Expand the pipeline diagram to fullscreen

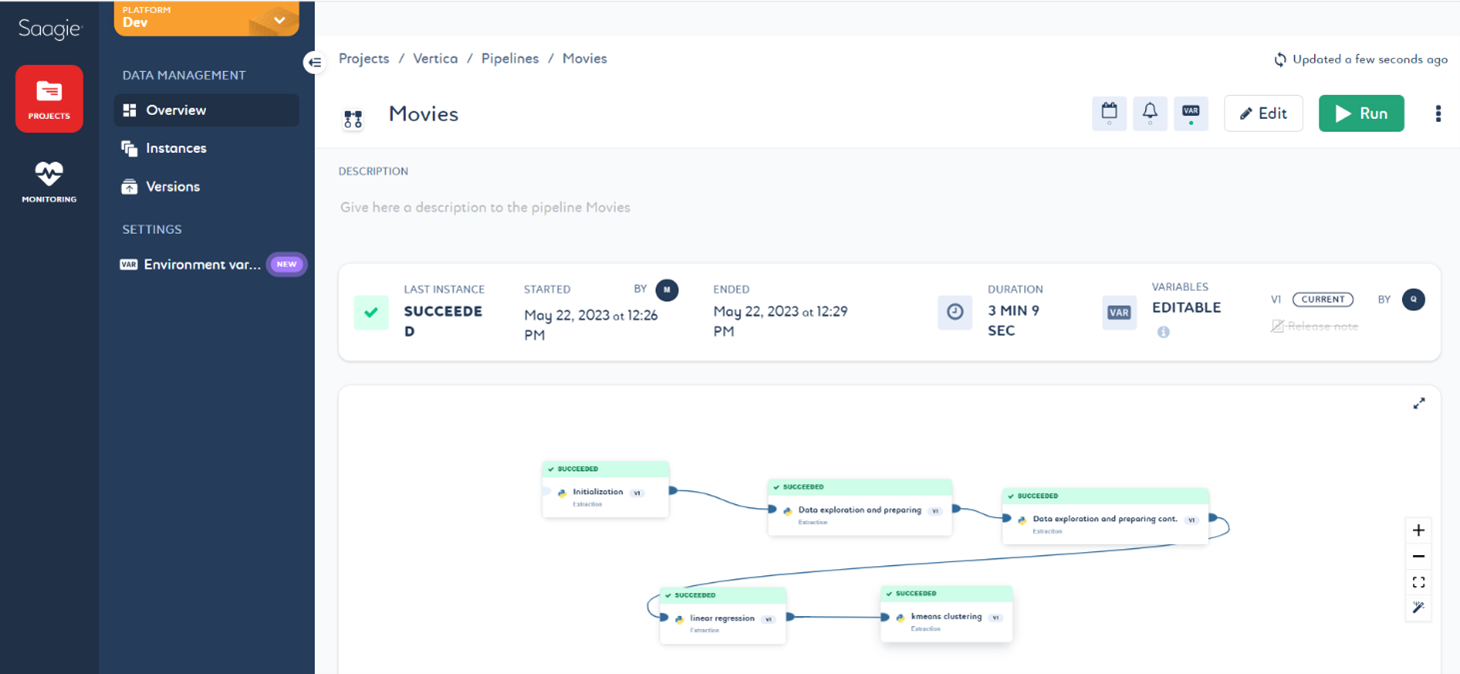[x=1419, y=403]
